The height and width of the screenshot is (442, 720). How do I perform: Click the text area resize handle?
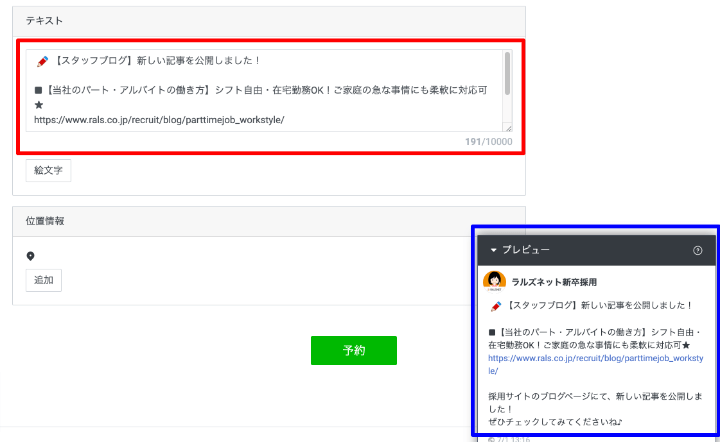coord(508,127)
